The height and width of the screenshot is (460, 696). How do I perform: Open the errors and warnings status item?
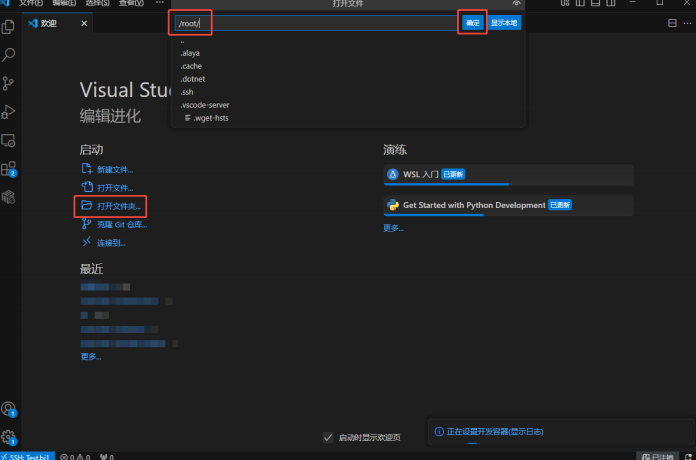(x=75, y=456)
